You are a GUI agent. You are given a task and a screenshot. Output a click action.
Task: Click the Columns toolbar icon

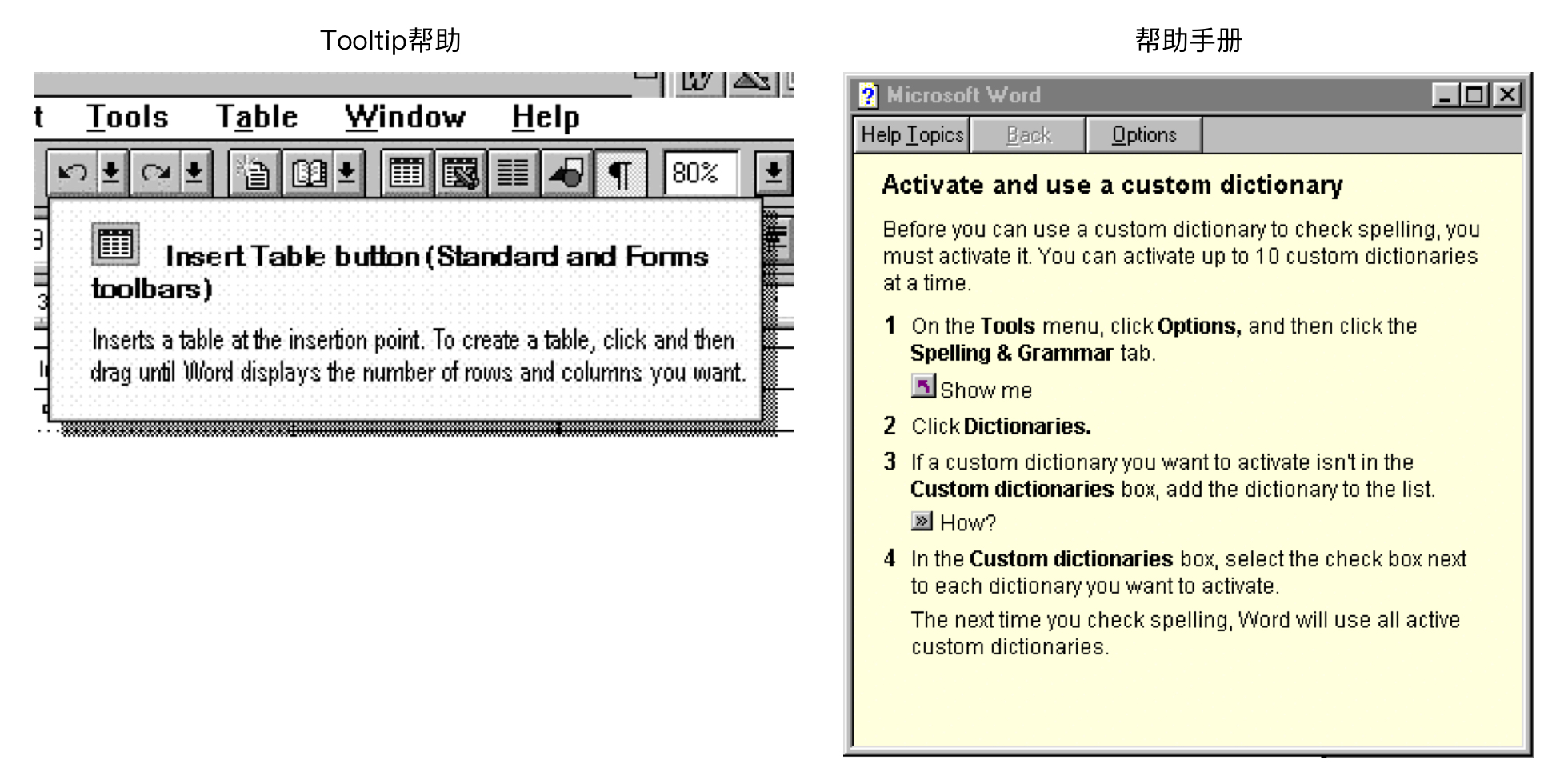coord(513,173)
